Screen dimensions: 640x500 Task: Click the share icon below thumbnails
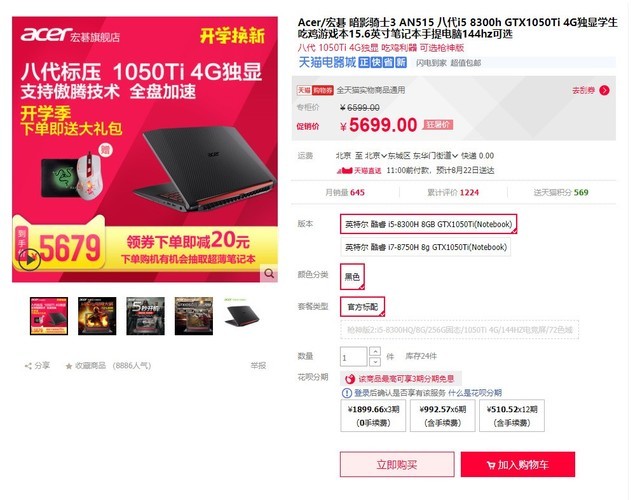[x=28, y=366]
